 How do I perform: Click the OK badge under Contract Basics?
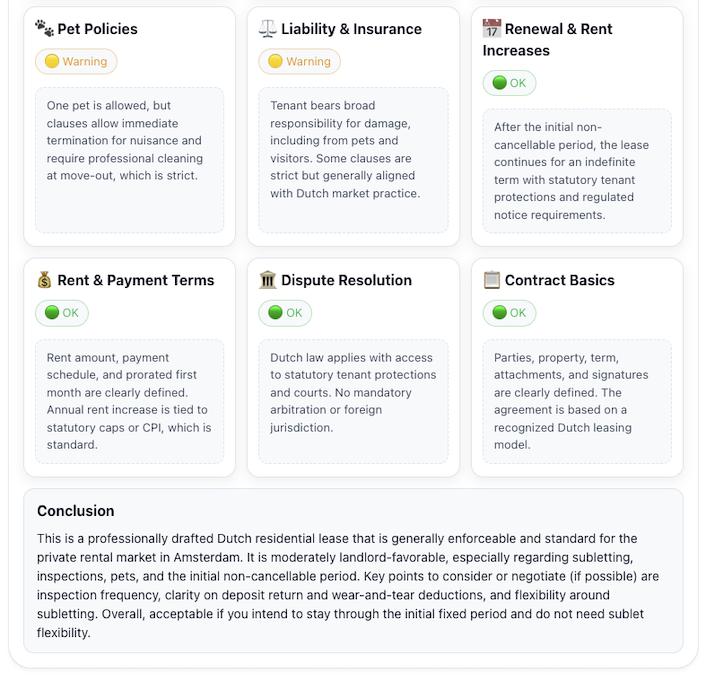pyautogui.click(x=509, y=313)
